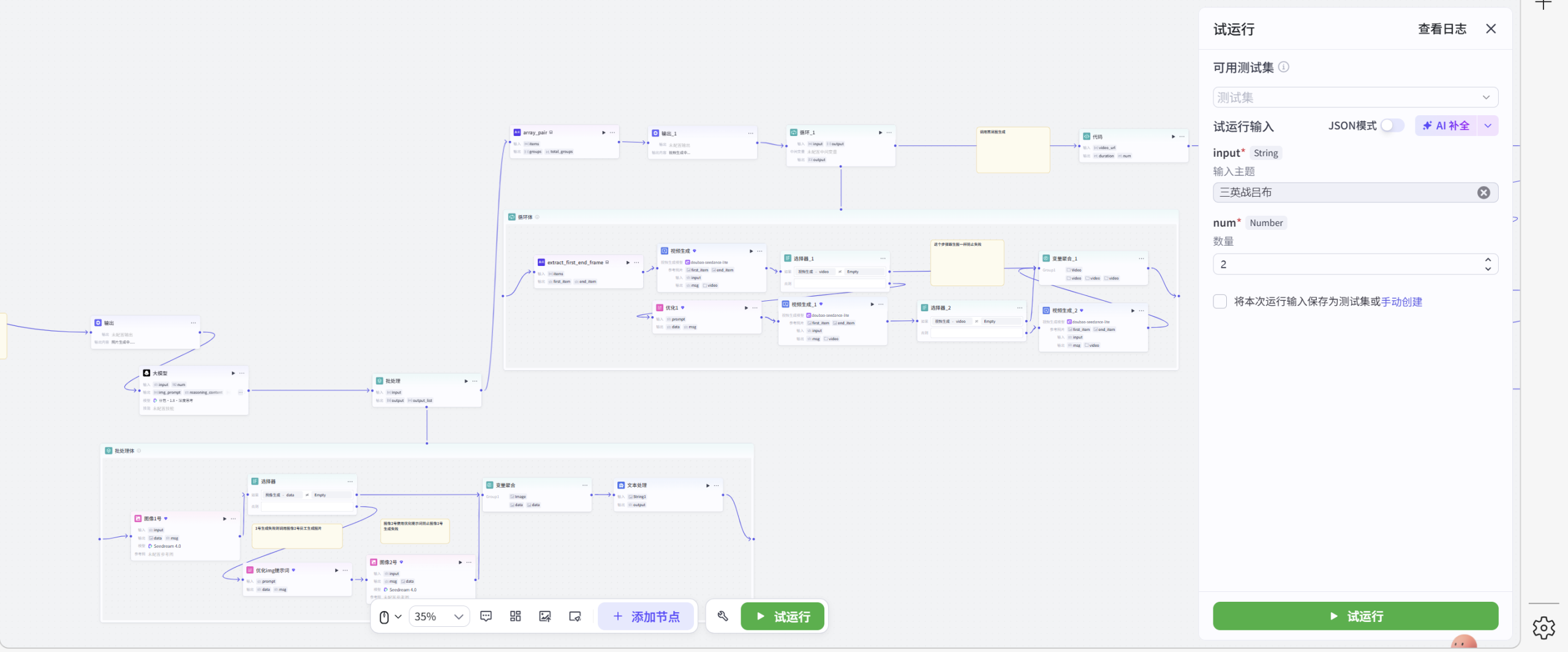This screenshot has width=1568, height=652.
Task: Toggle the JSON模式 switch
Action: point(1392,126)
